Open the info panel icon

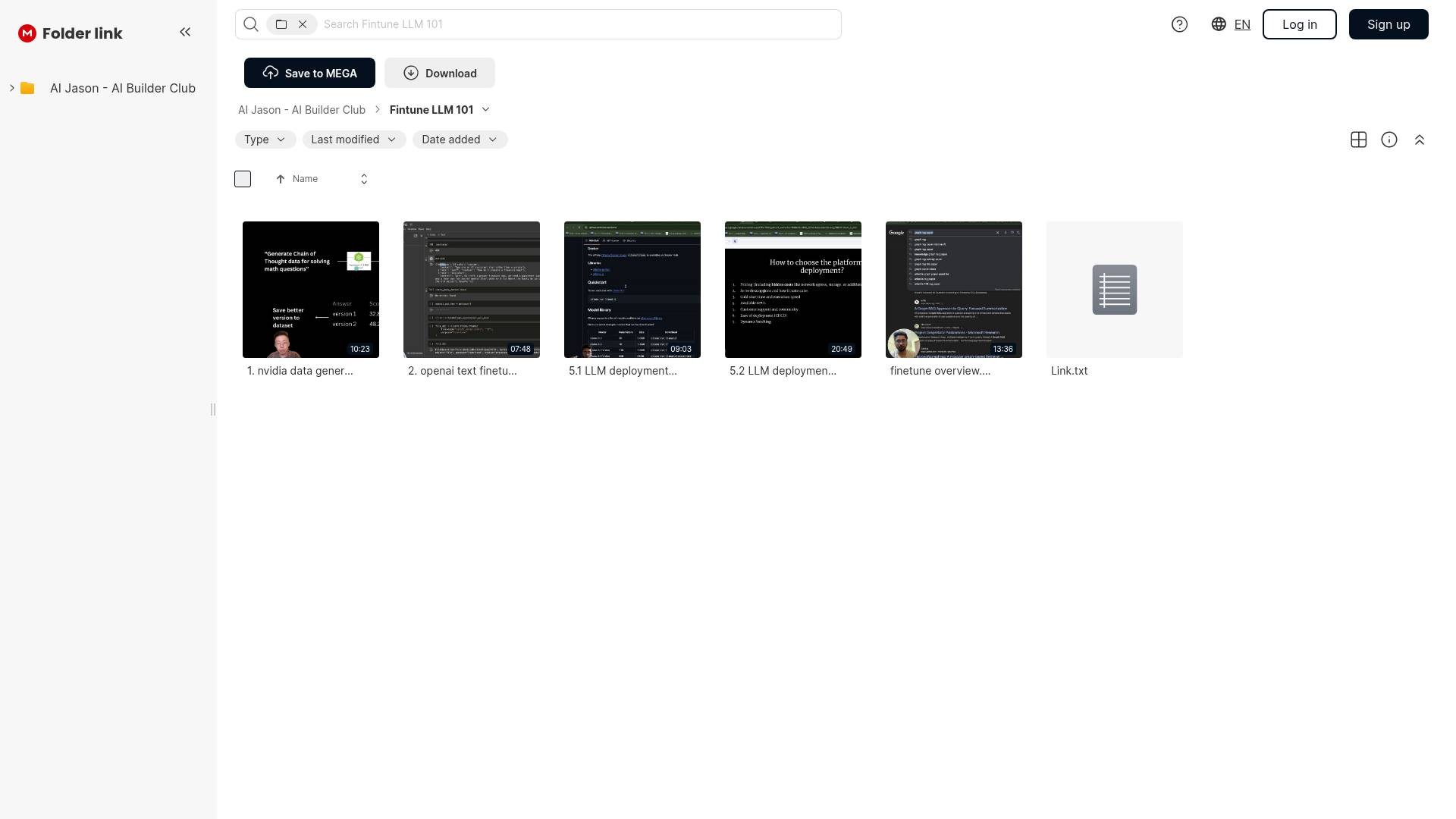[x=1389, y=140]
